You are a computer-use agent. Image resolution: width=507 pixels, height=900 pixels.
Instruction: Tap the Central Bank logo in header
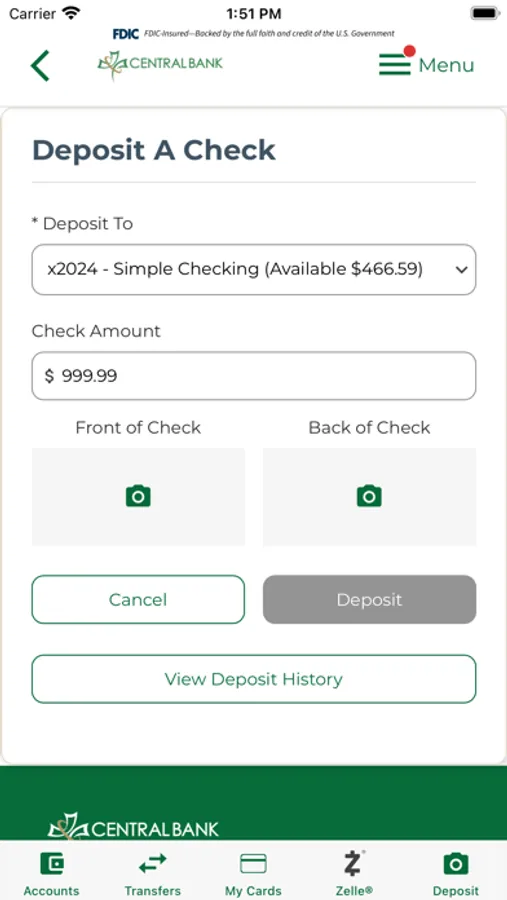click(160, 64)
